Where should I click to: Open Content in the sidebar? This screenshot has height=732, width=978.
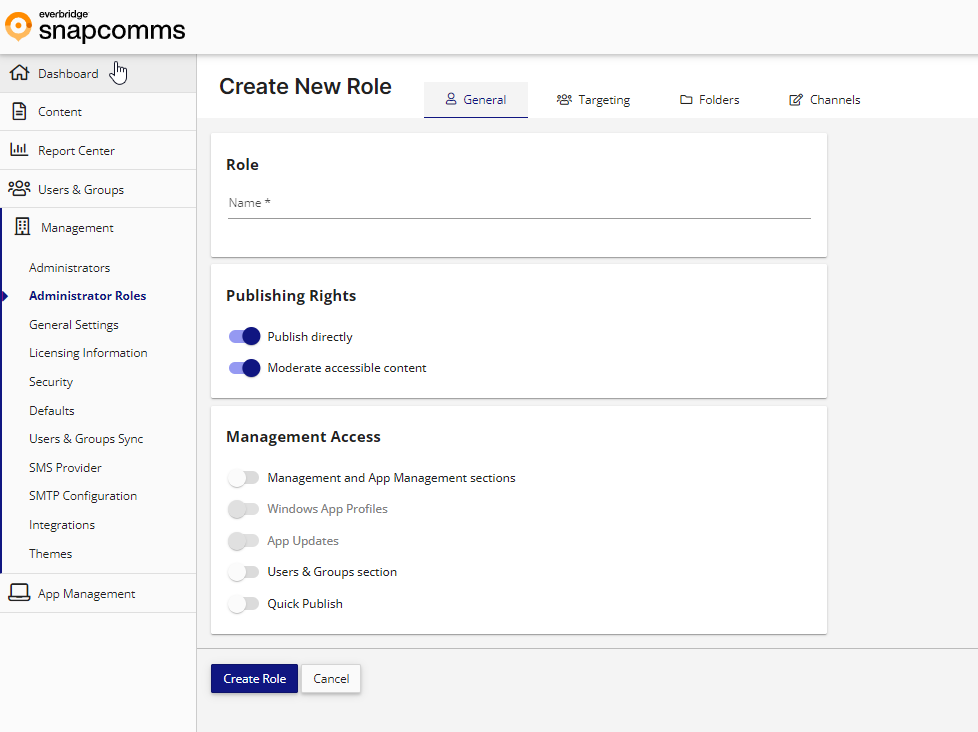[98, 112]
